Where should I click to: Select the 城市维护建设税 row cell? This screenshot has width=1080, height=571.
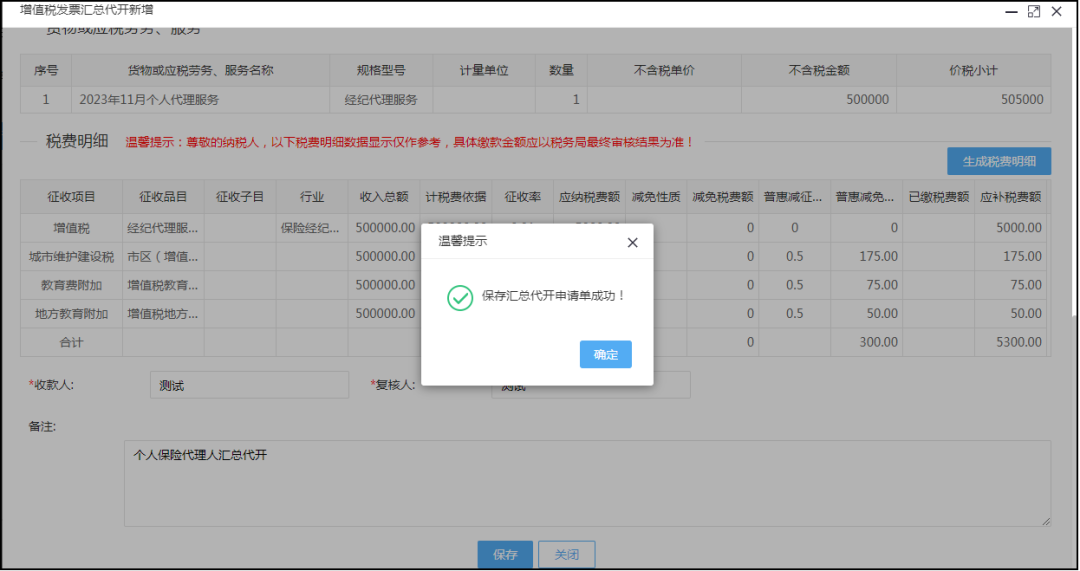point(71,257)
